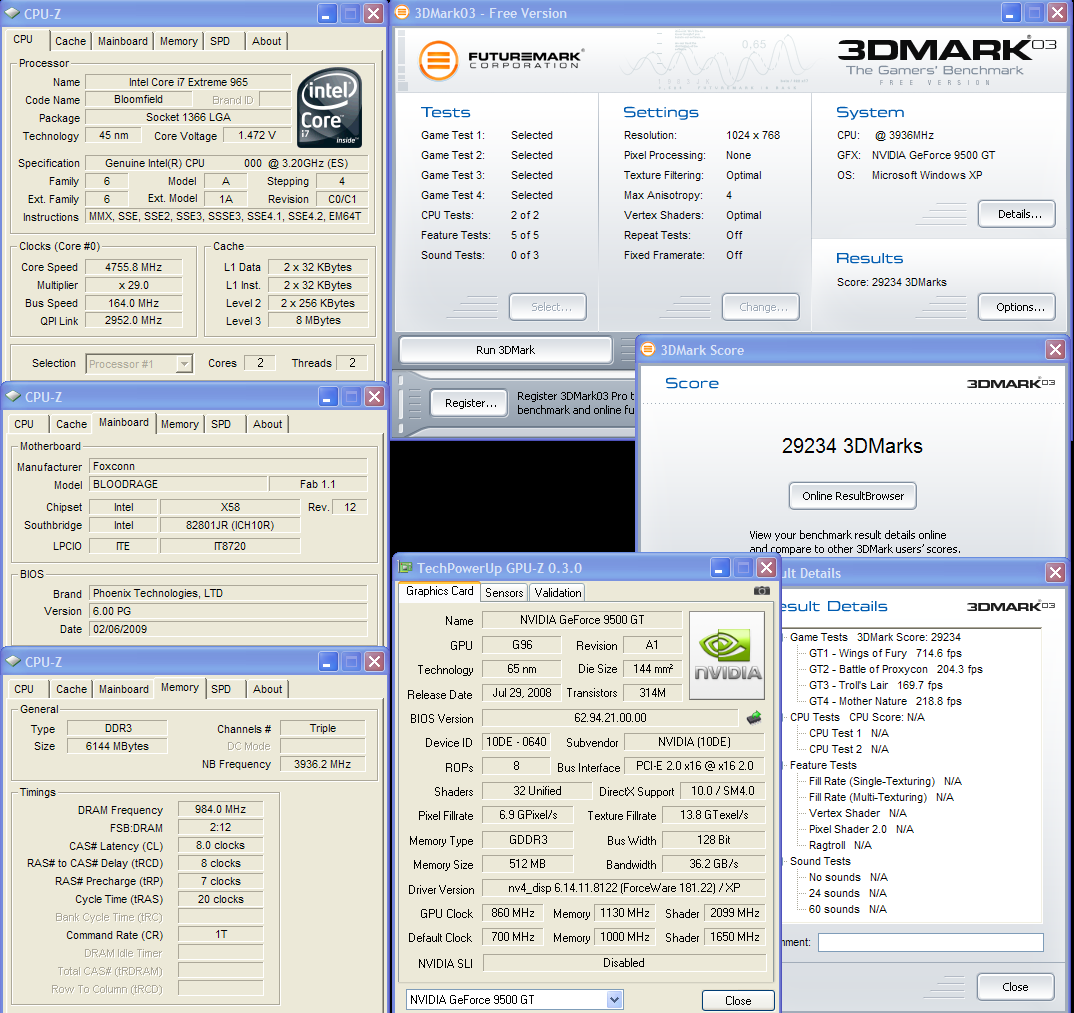1074x1013 pixels.
Task: Open About tab in top CPU-Z window
Action: point(266,41)
